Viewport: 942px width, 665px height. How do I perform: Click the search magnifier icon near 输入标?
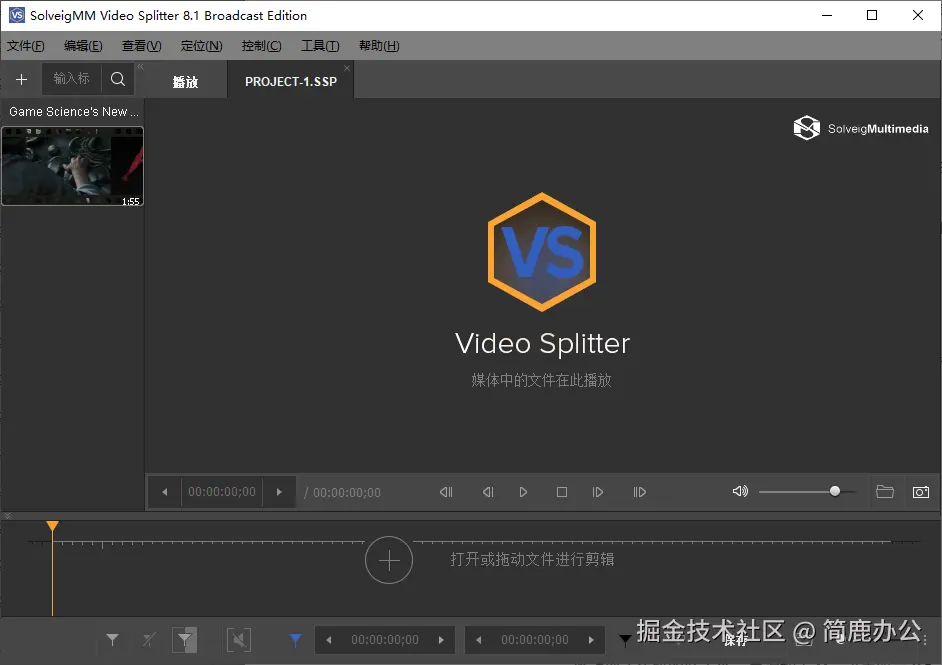pos(117,79)
